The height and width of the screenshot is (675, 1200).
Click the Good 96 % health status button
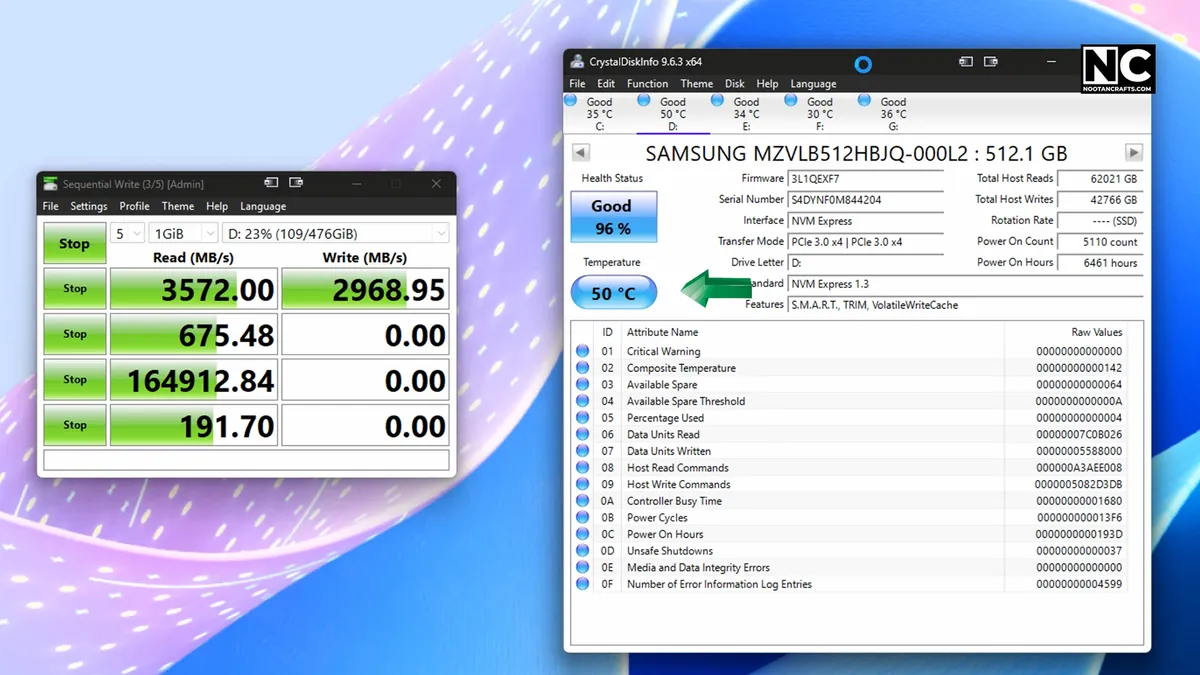(x=613, y=217)
